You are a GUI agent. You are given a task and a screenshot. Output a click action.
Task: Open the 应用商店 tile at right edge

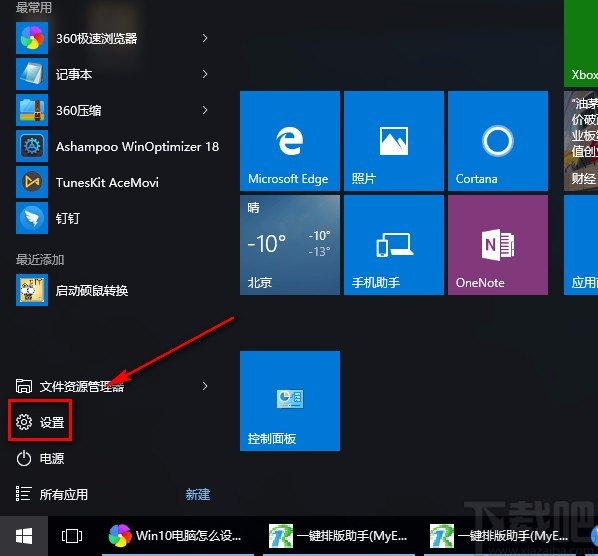pos(581,245)
